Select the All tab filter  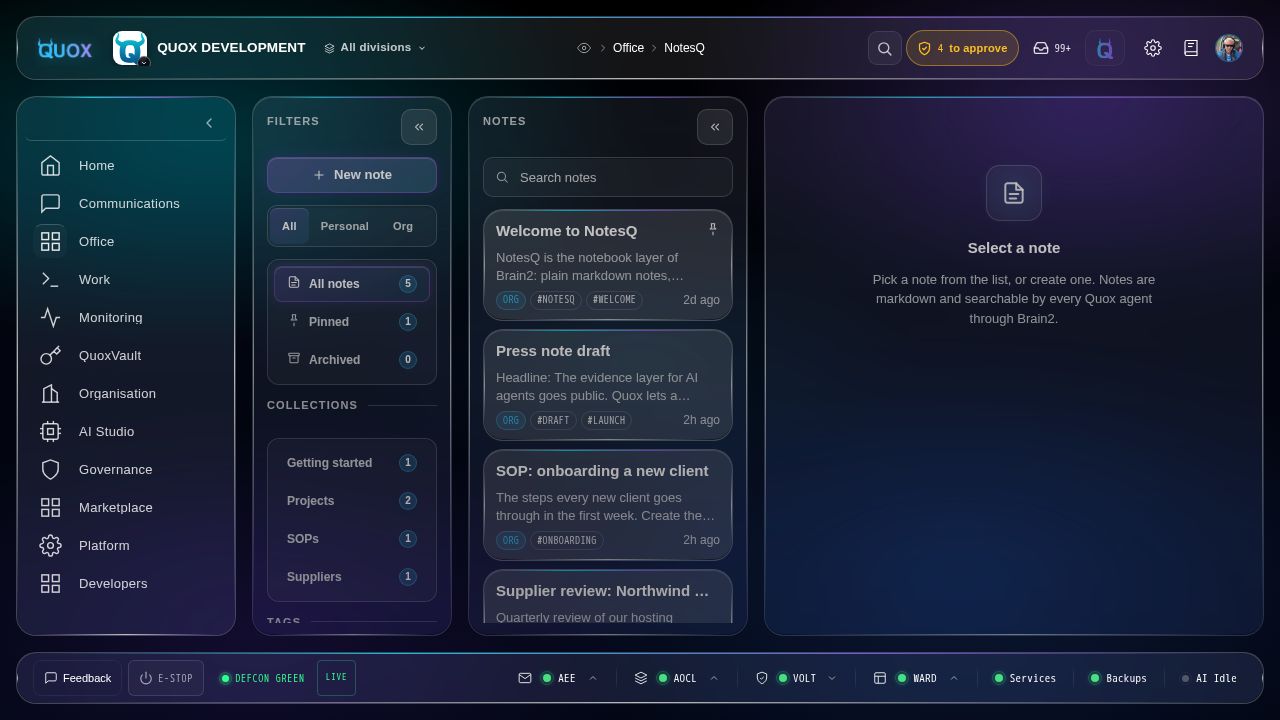[289, 226]
